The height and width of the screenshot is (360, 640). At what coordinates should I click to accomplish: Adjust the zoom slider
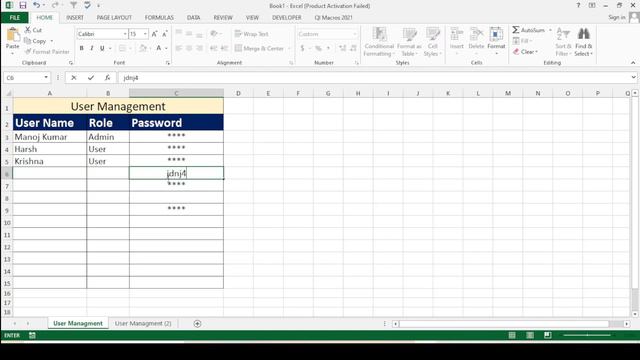point(587,335)
